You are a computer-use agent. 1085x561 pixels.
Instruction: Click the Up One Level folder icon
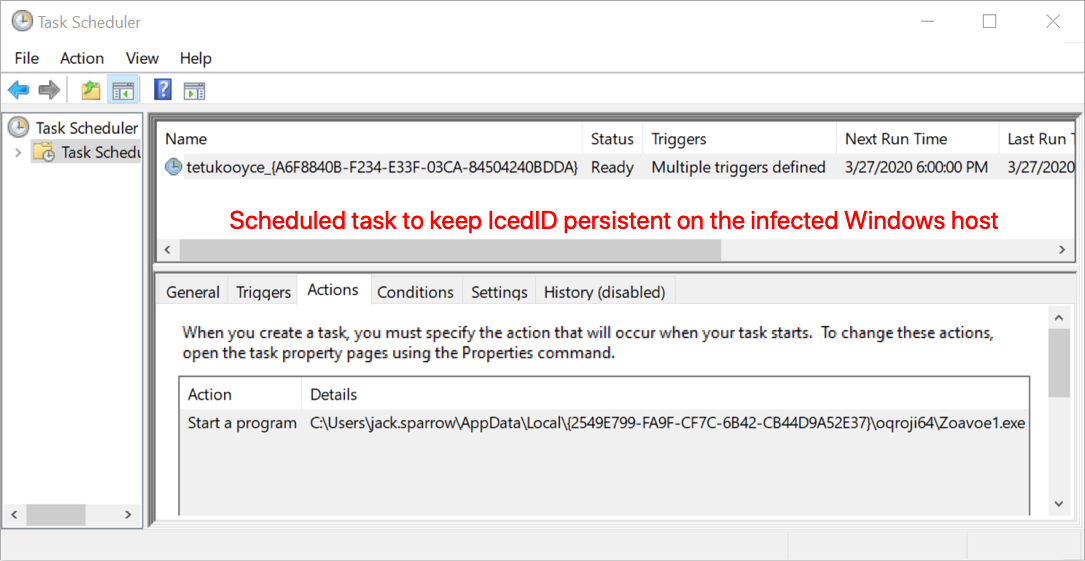91,89
